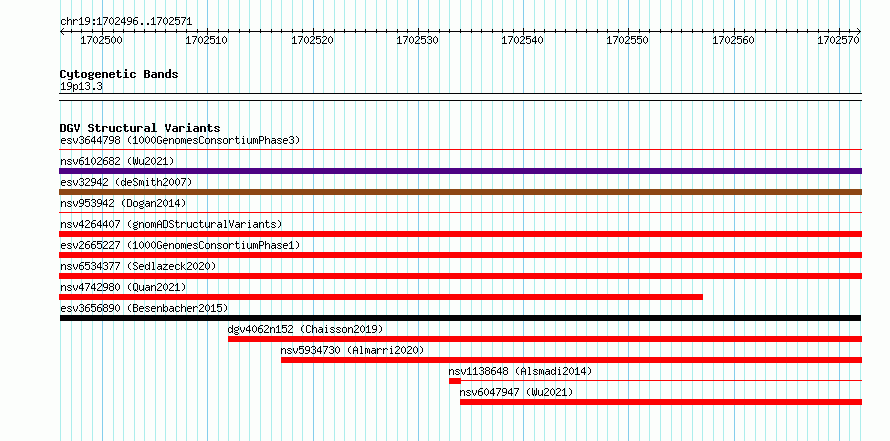The height and width of the screenshot is (441, 890).
Task: Click the red nsv4264407 variant bar
Action: tap(460, 234)
